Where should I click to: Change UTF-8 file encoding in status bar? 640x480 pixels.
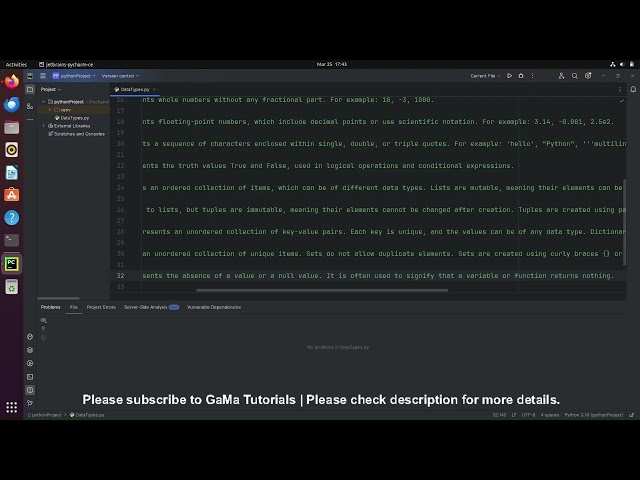[x=528, y=415]
